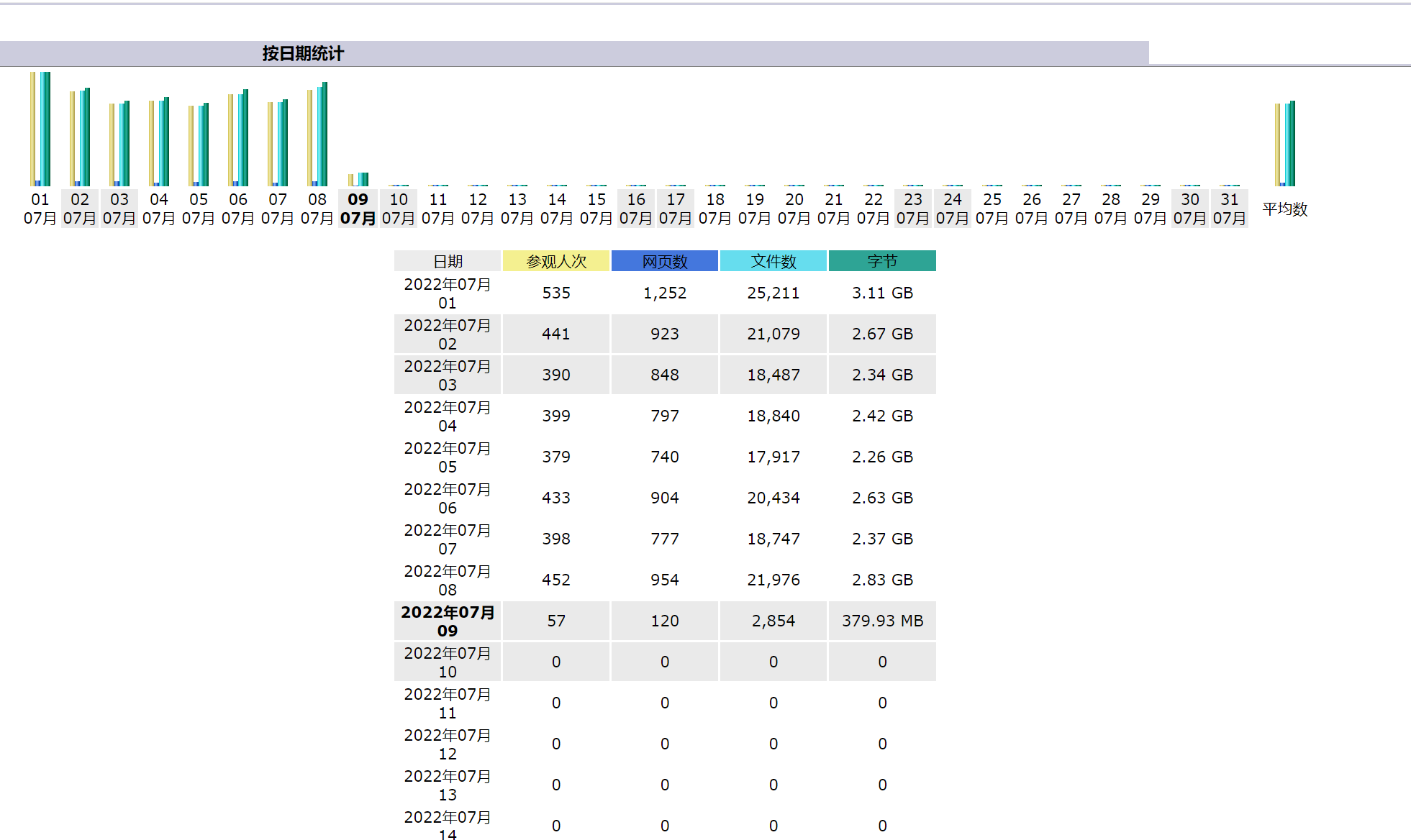Click the 1,252 pages value

click(665, 293)
